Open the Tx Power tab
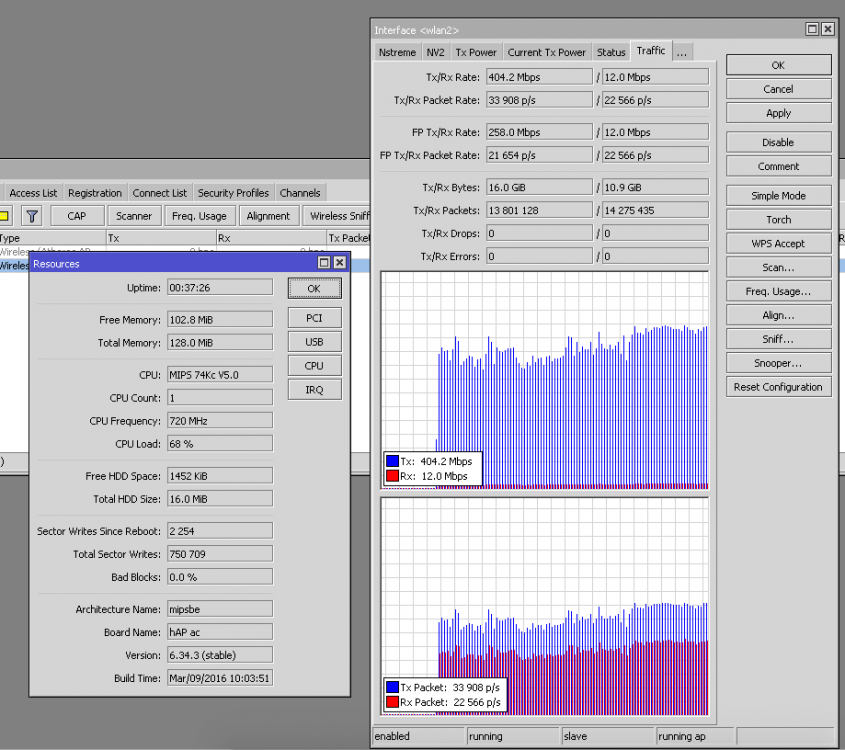This screenshot has height=750, width=845. tap(475, 52)
